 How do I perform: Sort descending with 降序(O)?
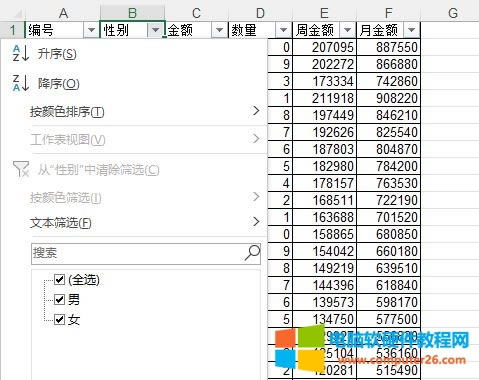tap(59, 83)
